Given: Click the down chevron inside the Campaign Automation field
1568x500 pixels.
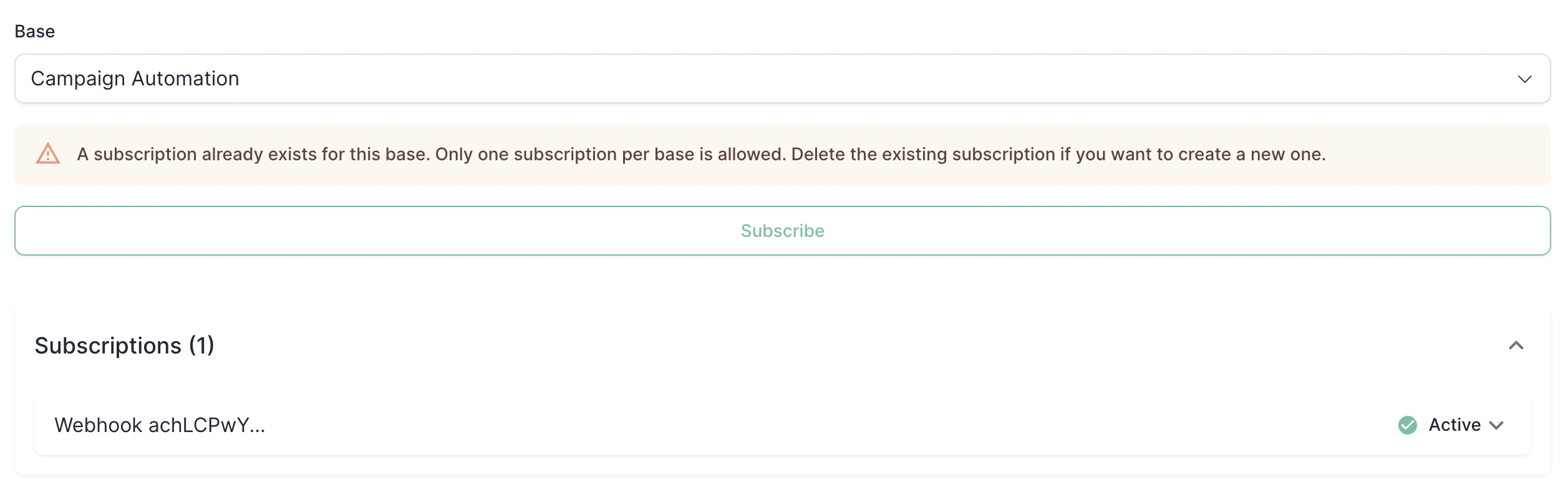Looking at the screenshot, I should (x=1525, y=79).
